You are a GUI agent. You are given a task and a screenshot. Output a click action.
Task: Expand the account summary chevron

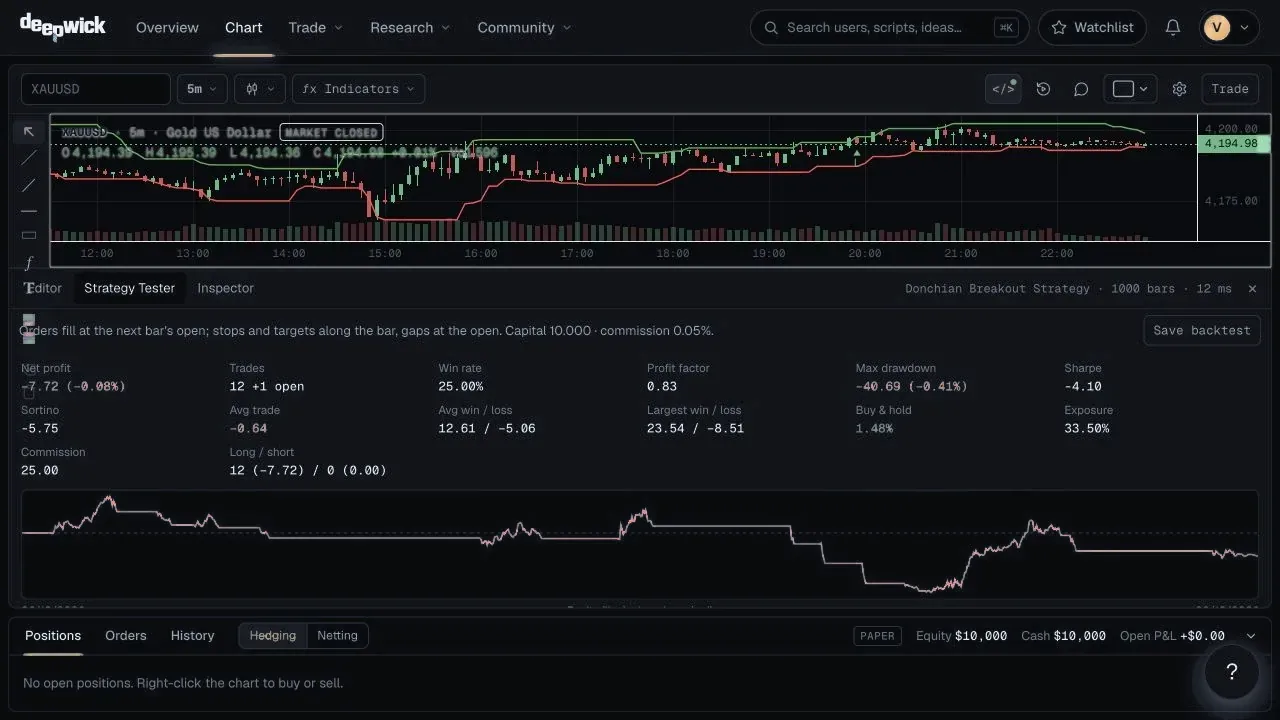tap(1250, 636)
